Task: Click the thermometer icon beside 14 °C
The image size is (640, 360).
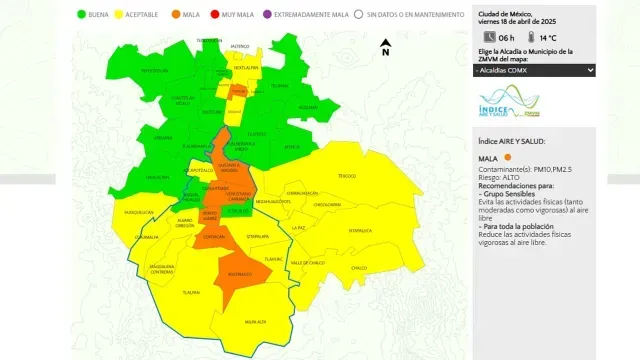Action: 531,37
